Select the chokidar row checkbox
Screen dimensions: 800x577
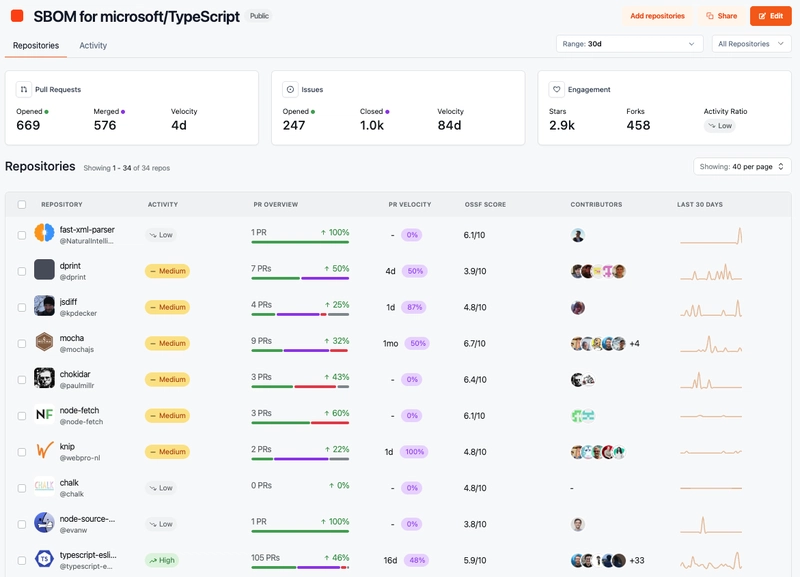pyautogui.click(x=21, y=380)
